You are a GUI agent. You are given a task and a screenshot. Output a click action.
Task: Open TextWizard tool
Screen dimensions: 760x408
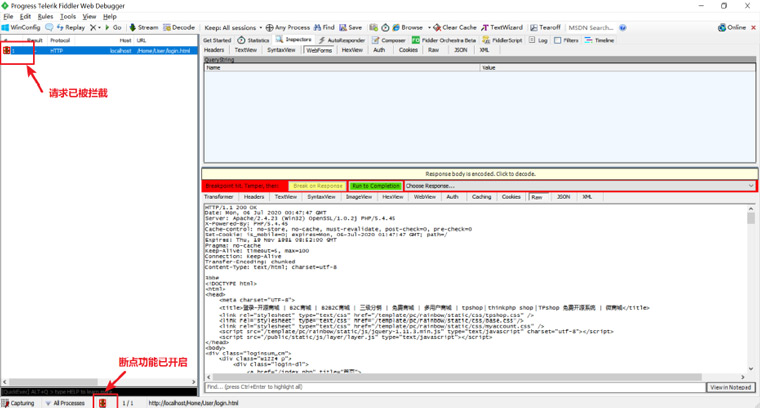pos(502,28)
